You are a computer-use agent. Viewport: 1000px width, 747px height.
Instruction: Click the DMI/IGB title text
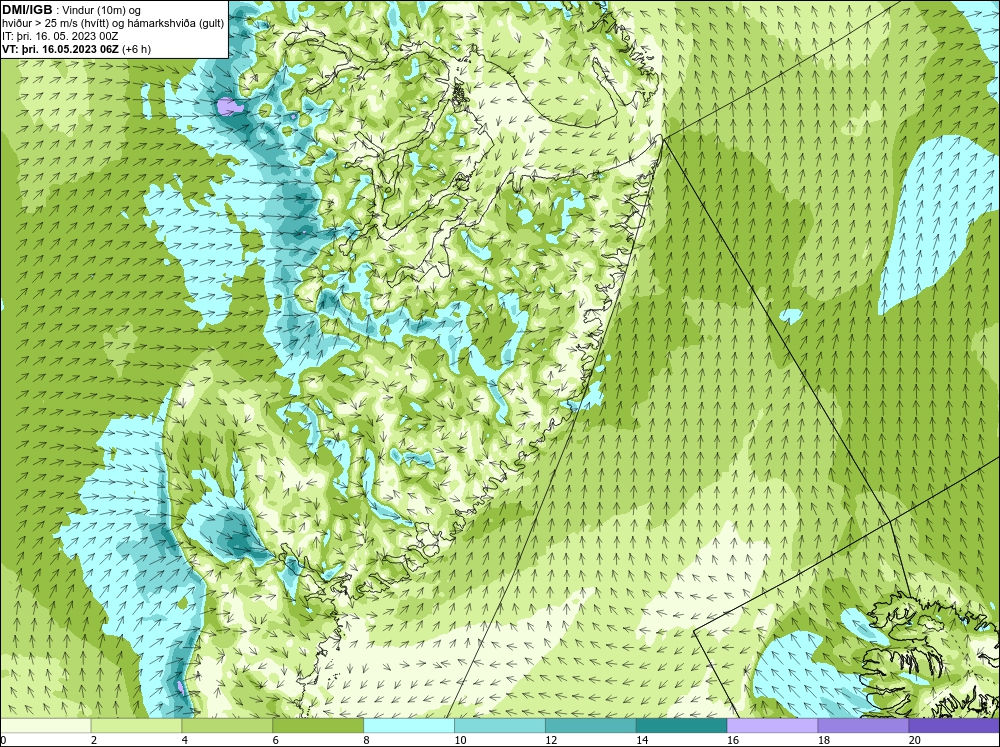click(27, 10)
